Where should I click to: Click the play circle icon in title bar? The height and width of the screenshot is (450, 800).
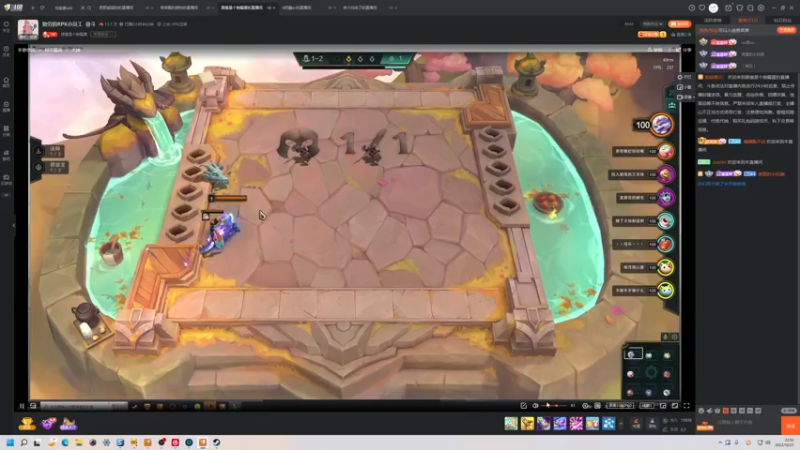[x=761, y=8]
